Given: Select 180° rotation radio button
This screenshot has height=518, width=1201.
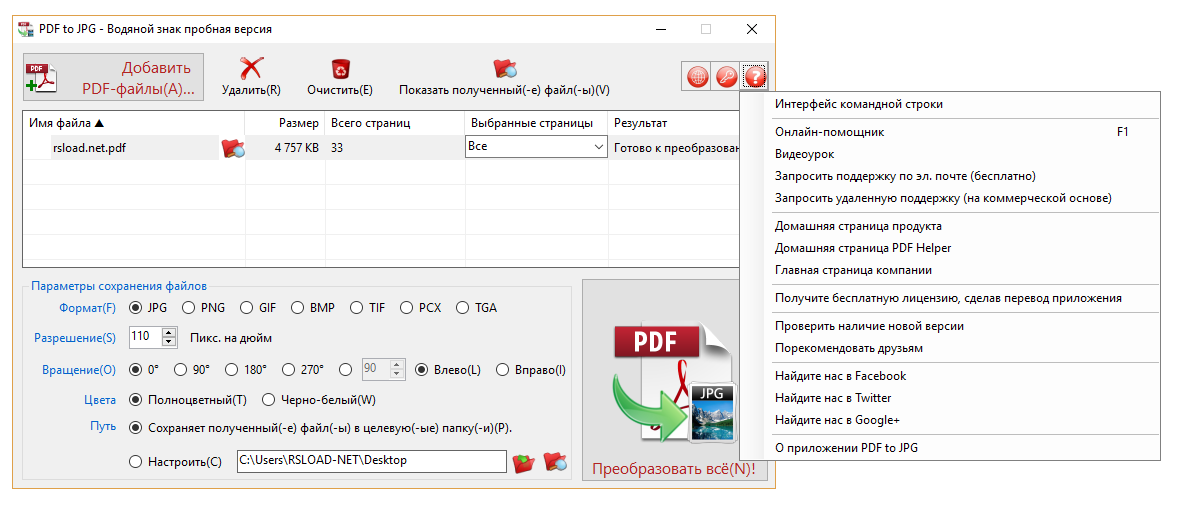Looking at the screenshot, I should (x=234, y=370).
